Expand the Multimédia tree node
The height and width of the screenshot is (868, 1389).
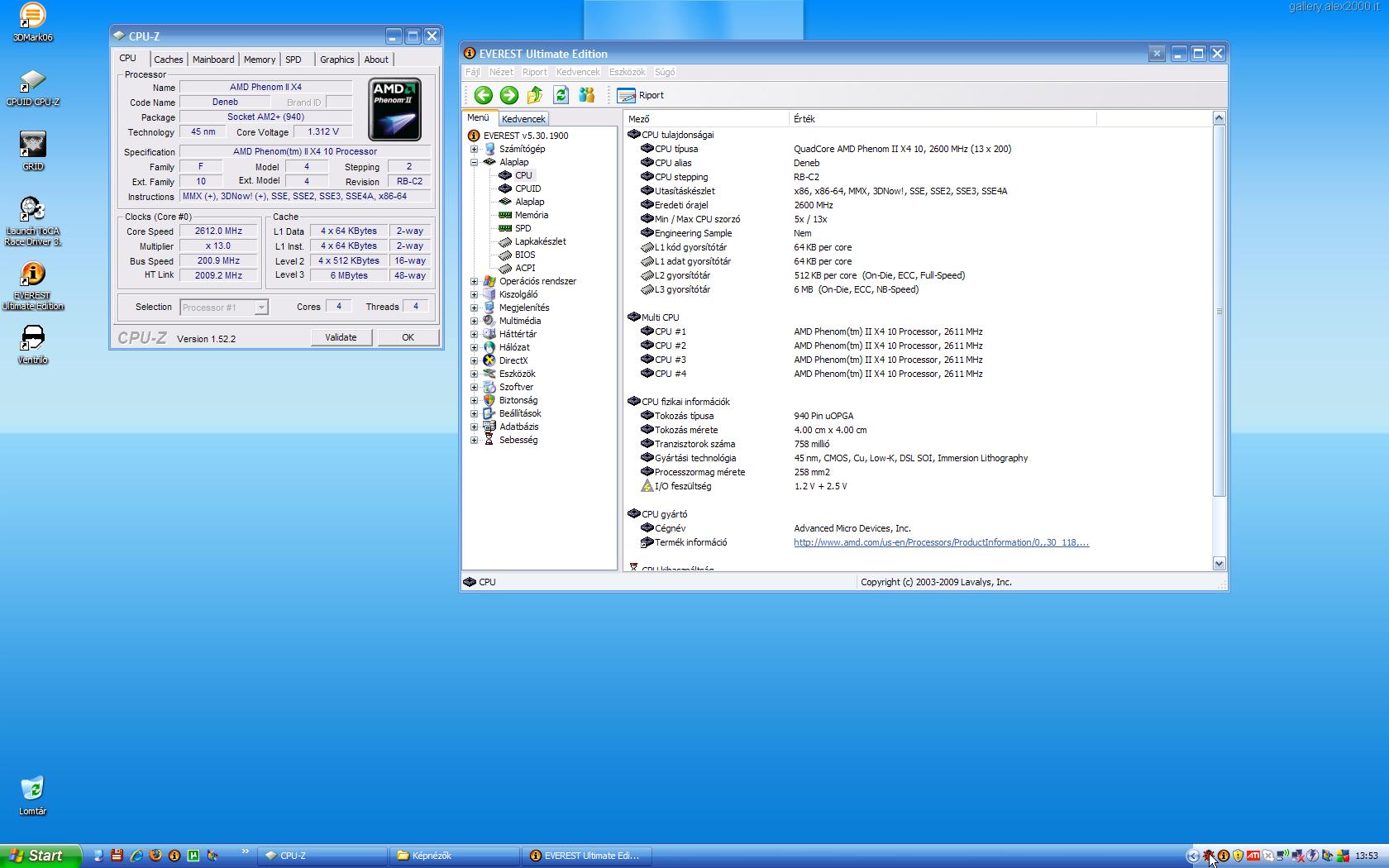(475, 321)
